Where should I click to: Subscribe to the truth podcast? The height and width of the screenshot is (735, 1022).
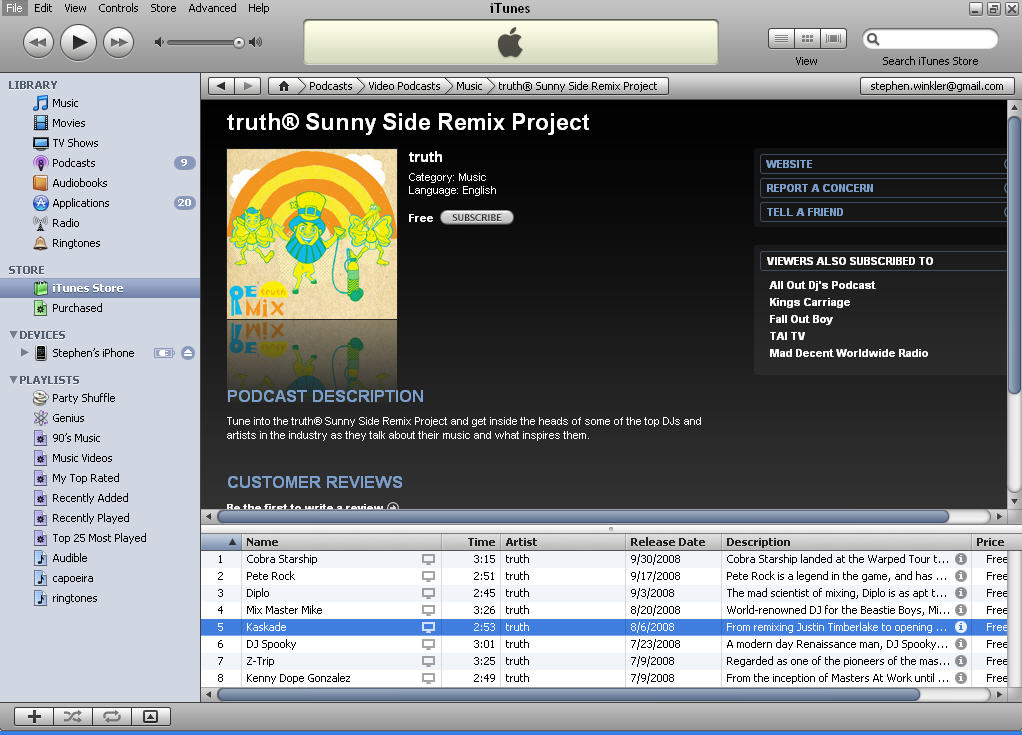point(477,218)
